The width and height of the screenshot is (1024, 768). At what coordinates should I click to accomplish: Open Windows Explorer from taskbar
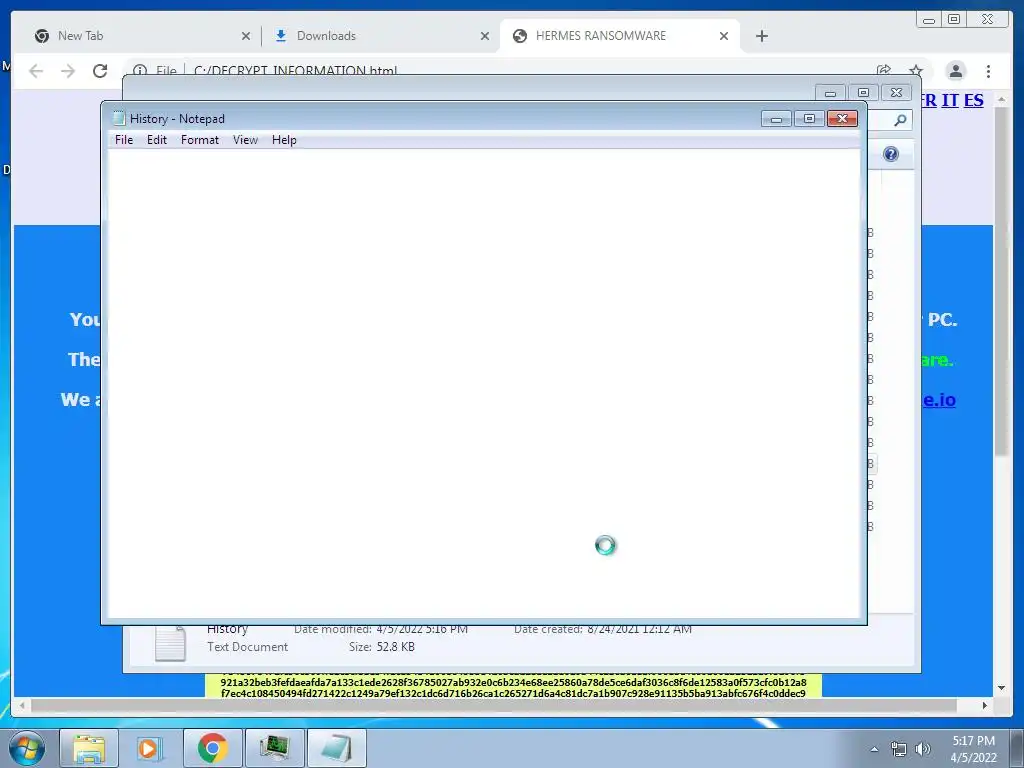(x=89, y=748)
